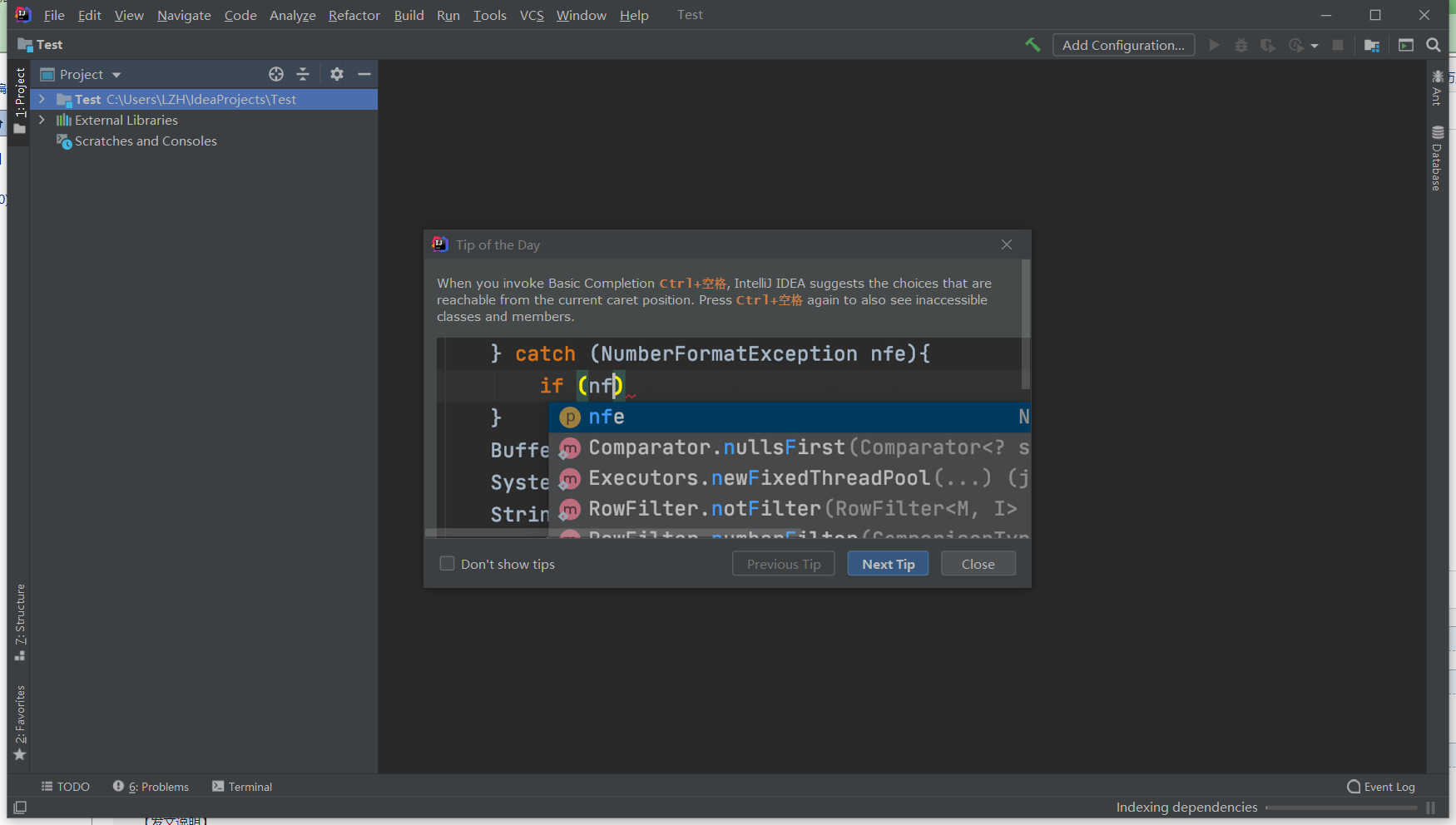The height and width of the screenshot is (825, 1456).
Task: Click the Problems warning icon in the bottom bar
Action: (x=118, y=786)
